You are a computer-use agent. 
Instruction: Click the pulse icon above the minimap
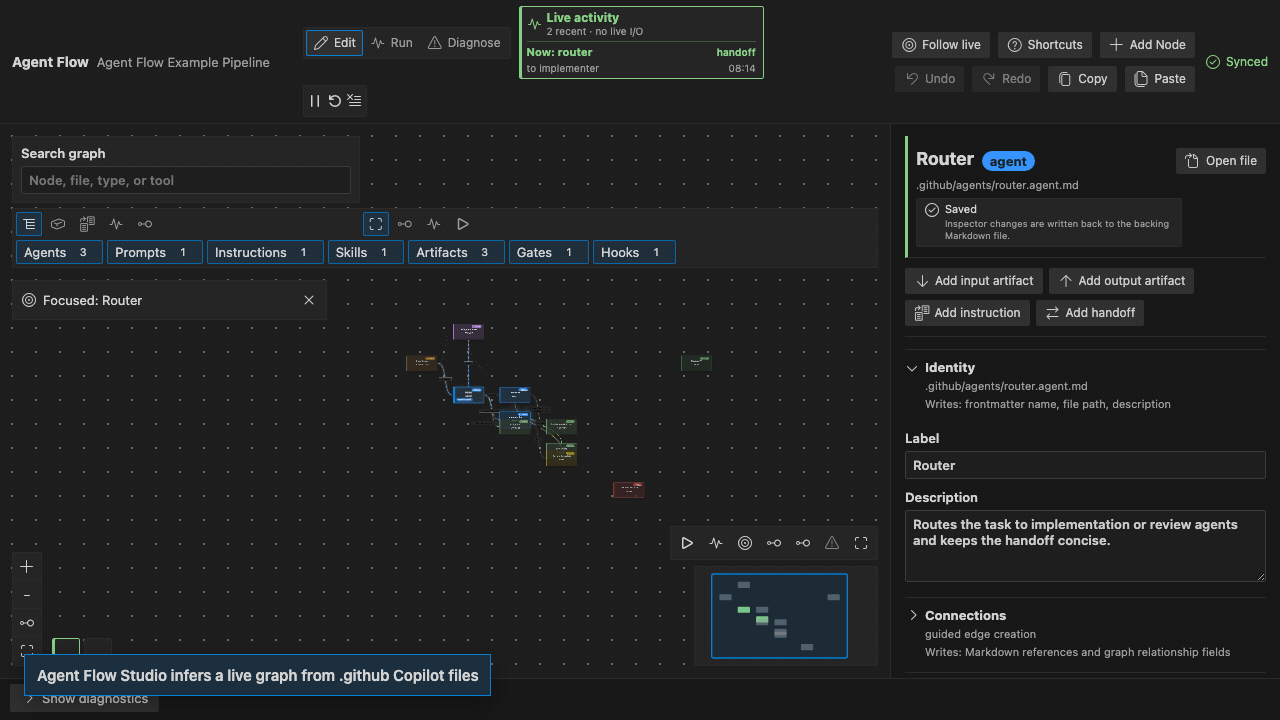click(x=716, y=543)
